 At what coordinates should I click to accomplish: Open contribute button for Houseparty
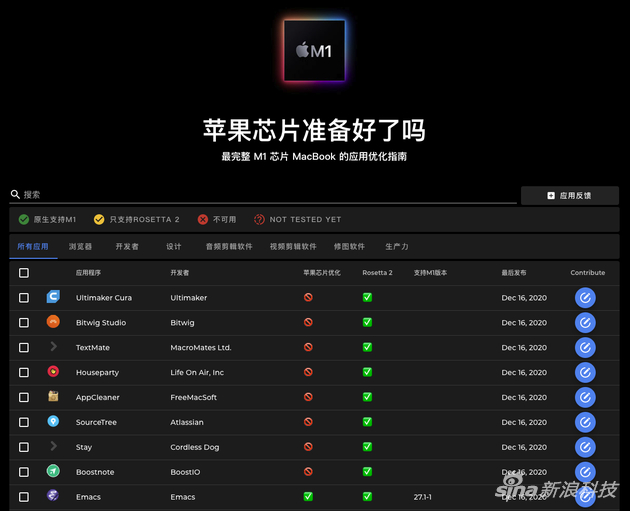(585, 372)
